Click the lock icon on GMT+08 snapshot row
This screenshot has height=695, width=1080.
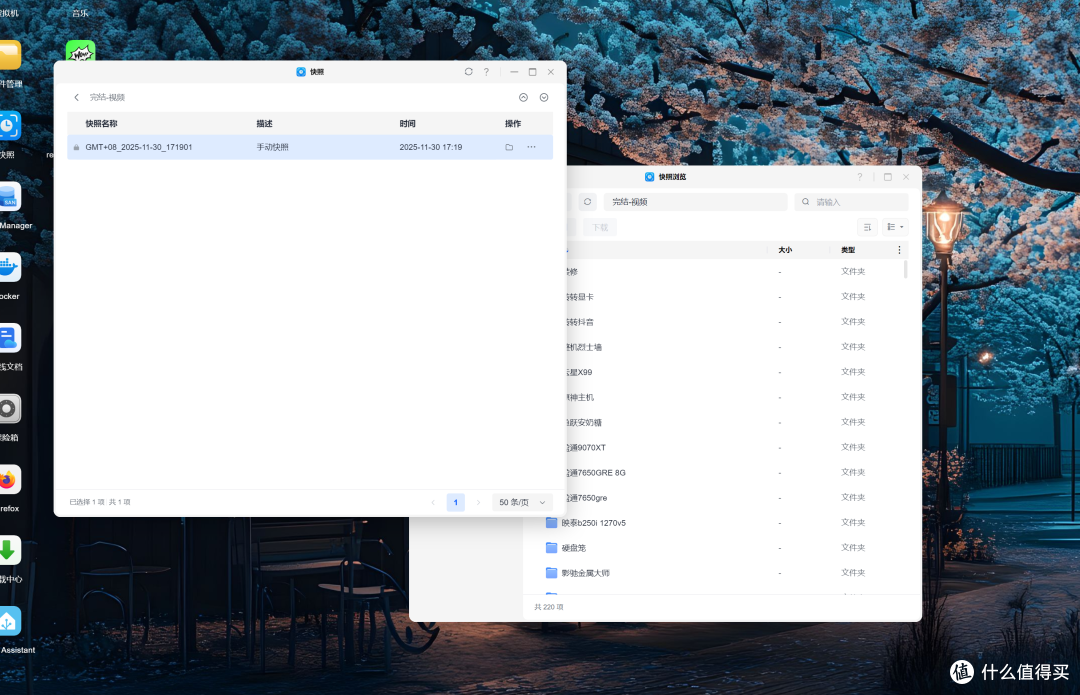pyautogui.click(x=76, y=147)
